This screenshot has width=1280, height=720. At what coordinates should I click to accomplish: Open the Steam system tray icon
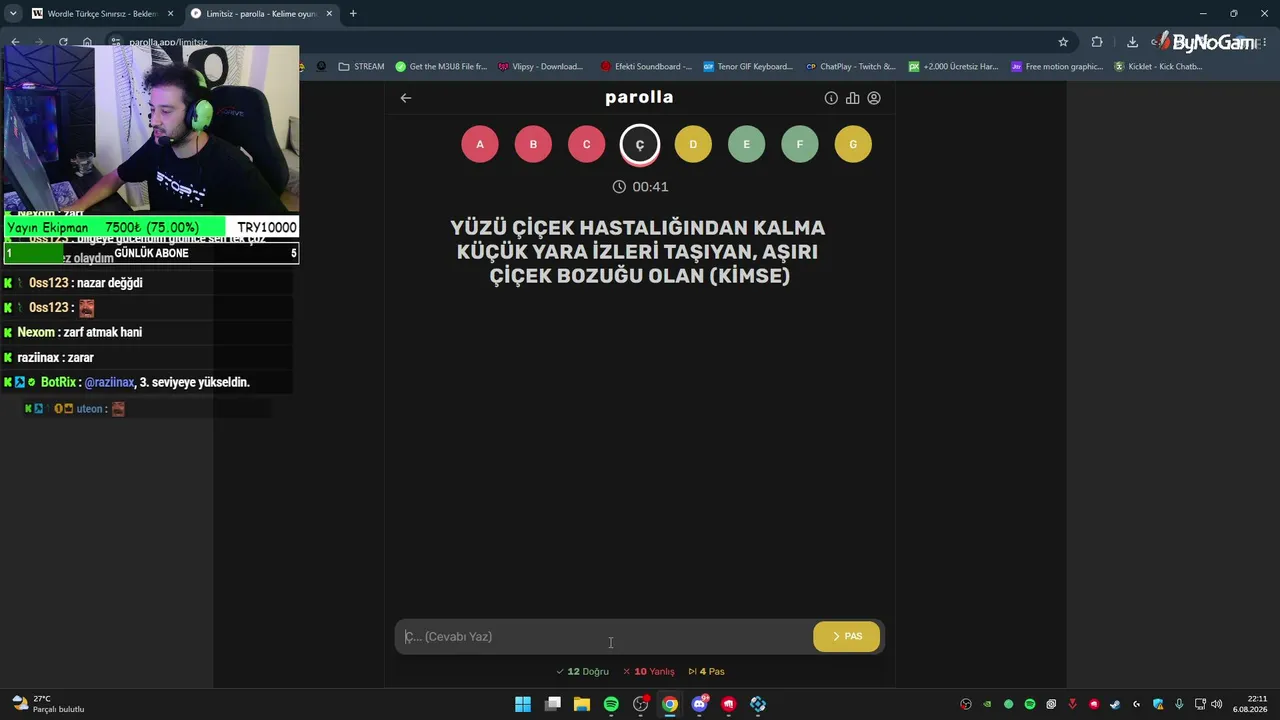click(1115, 704)
